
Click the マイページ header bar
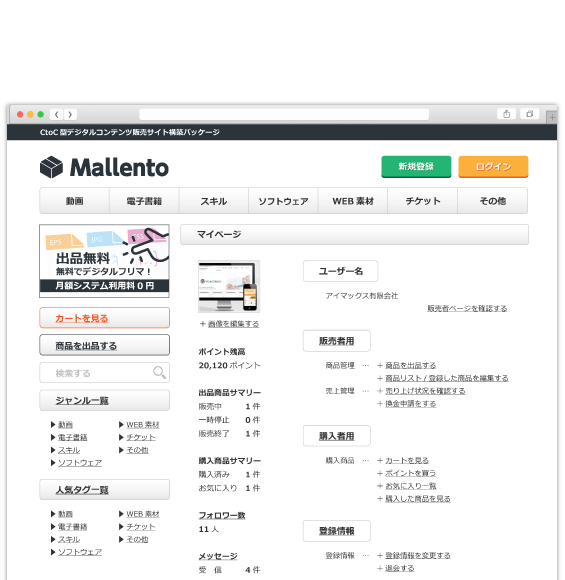354,234
